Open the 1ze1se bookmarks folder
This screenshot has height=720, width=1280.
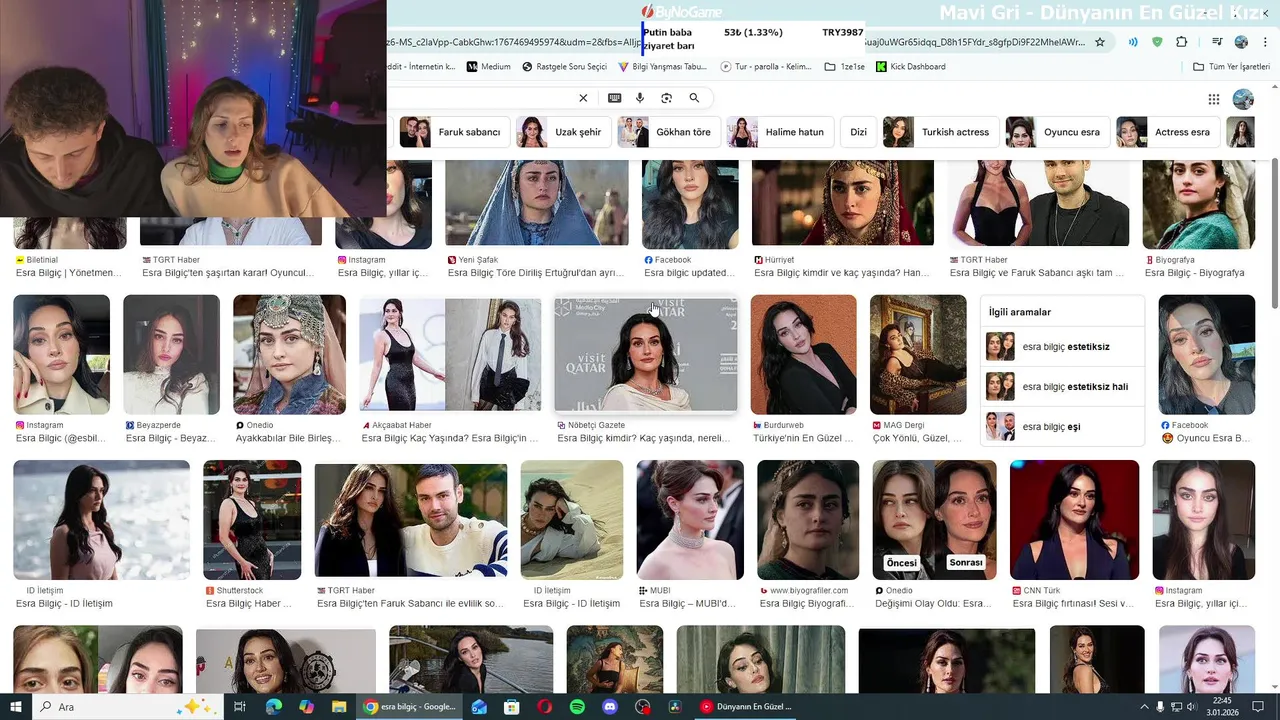(845, 67)
